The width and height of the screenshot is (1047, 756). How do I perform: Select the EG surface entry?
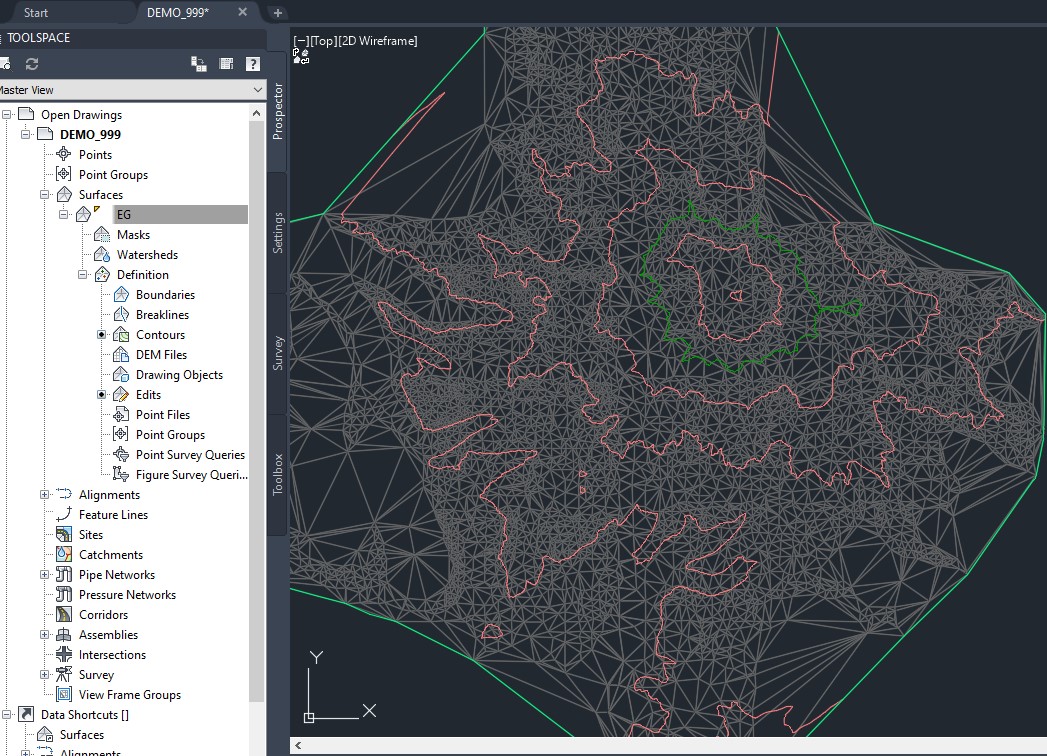tap(125, 213)
